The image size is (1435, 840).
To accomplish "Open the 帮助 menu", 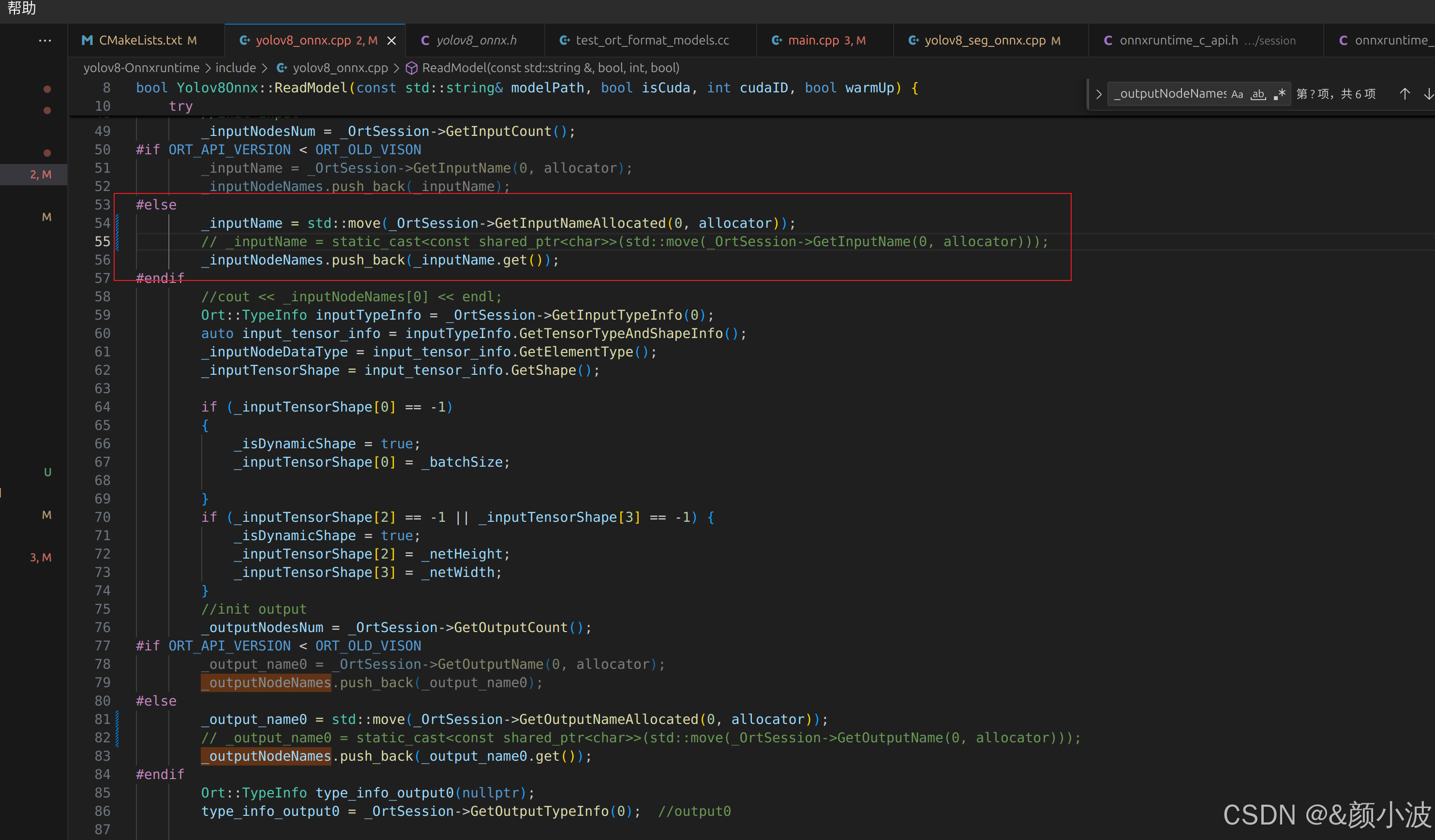I will pos(22,8).
